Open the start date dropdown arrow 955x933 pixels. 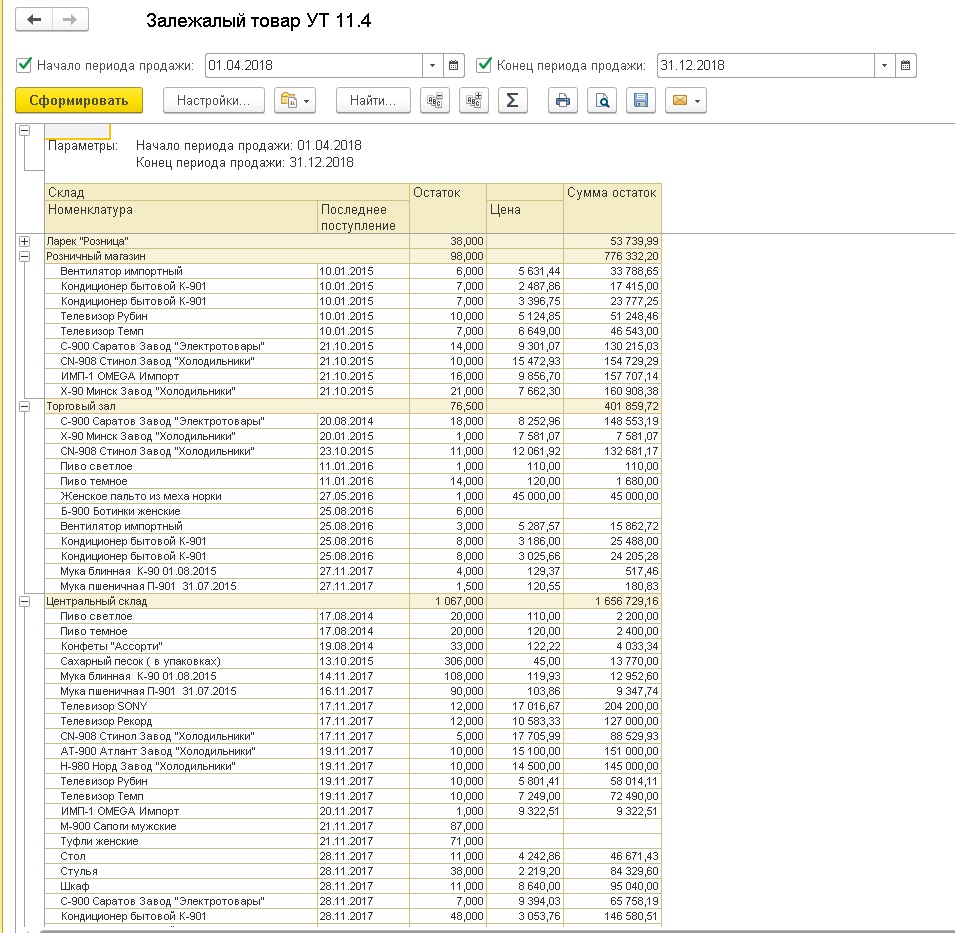click(x=432, y=65)
